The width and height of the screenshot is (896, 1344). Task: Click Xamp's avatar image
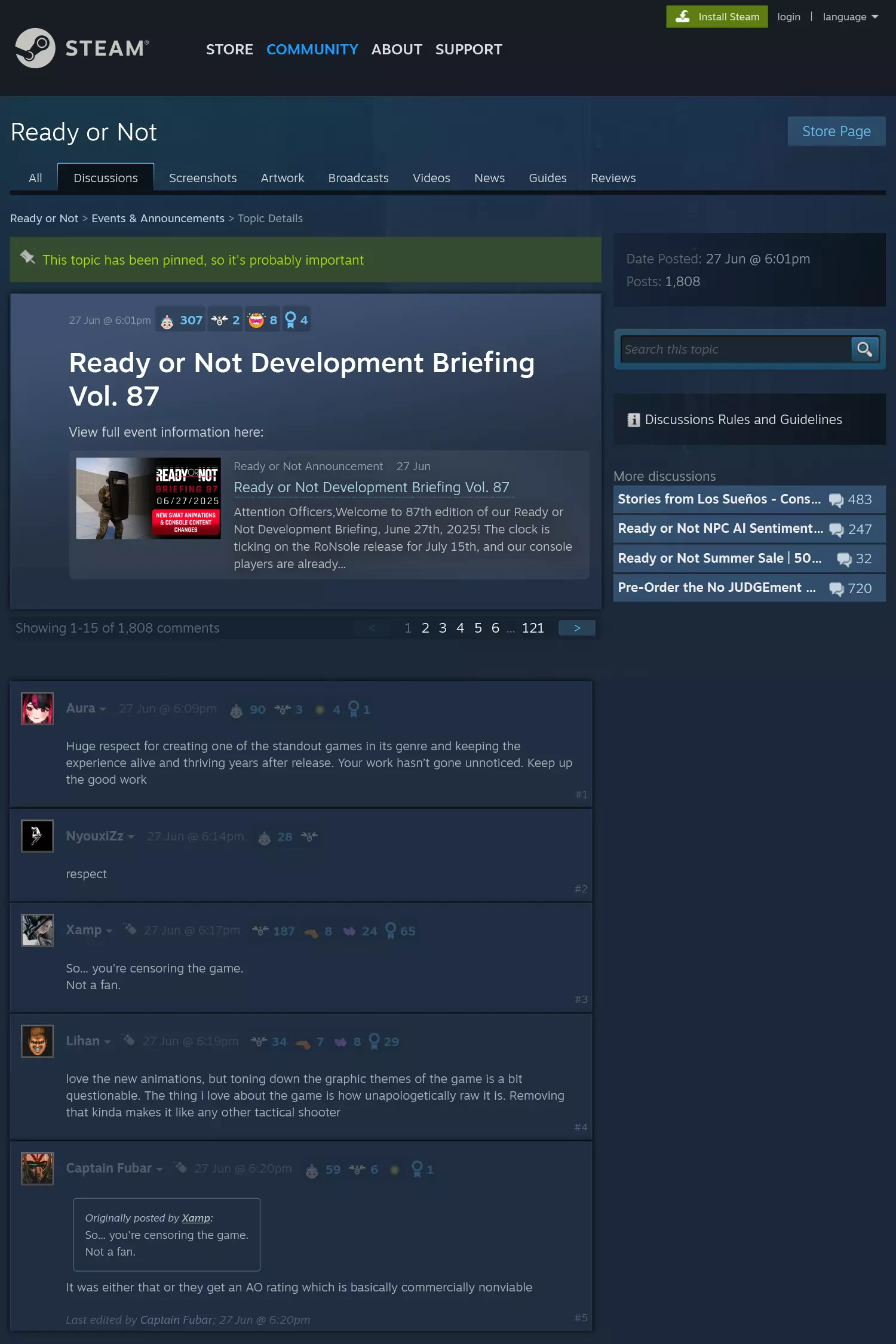point(38,930)
